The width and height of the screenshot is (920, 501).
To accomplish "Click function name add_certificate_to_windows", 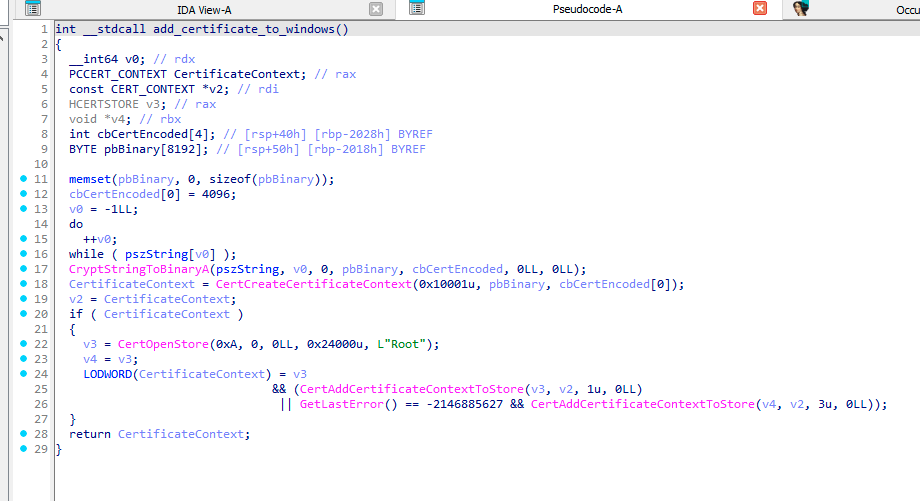I will pyautogui.click(x=243, y=29).
